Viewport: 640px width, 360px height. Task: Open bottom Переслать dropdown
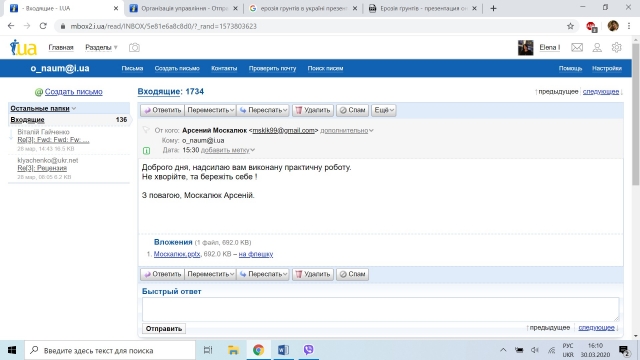click(263, 274)
